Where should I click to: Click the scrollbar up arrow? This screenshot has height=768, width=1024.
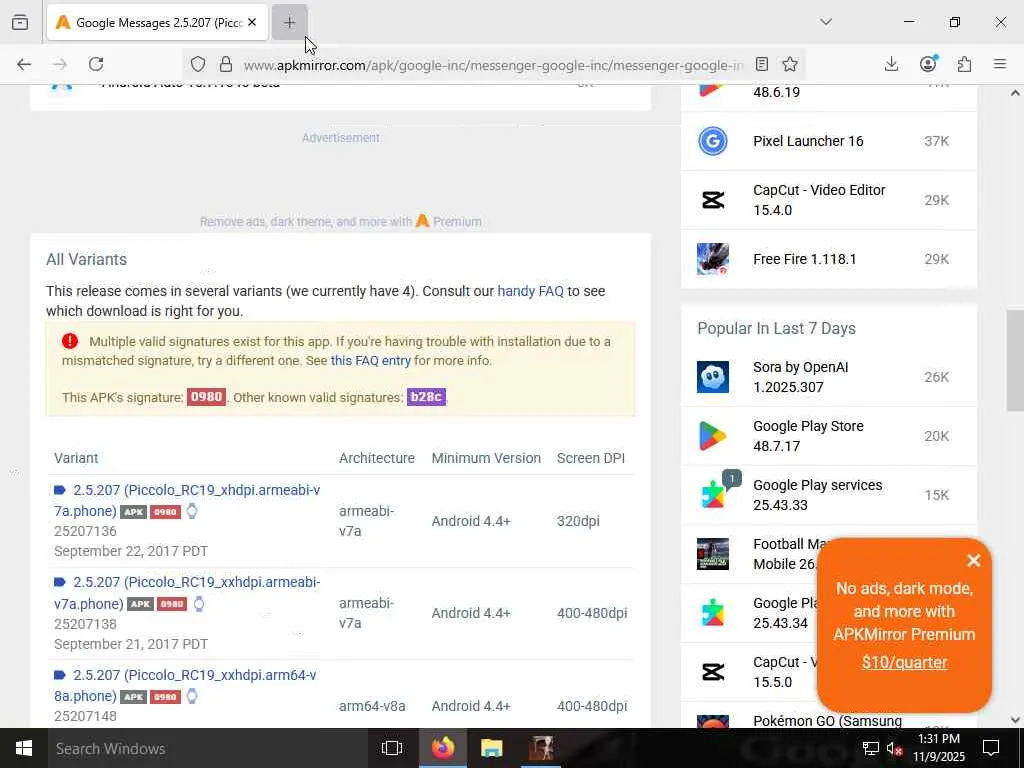point(1015,93)
